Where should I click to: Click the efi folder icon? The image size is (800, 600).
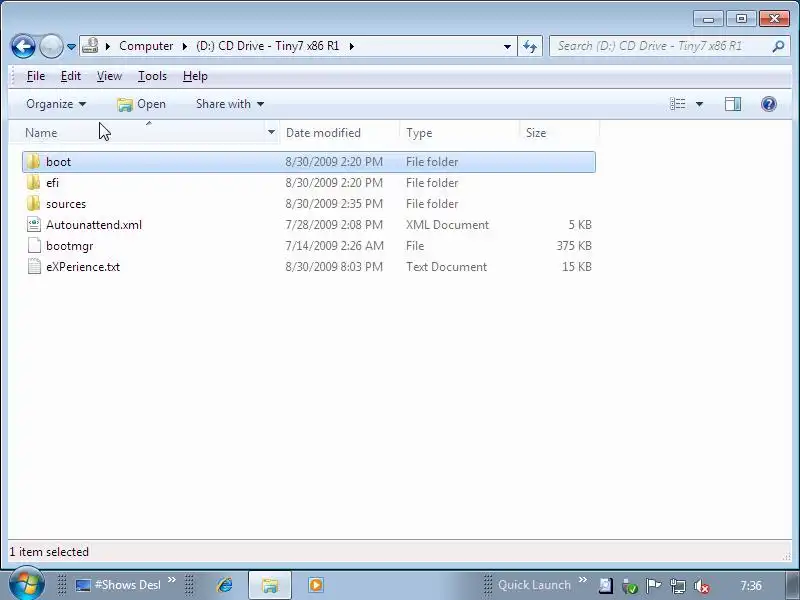tap(34, 183)
